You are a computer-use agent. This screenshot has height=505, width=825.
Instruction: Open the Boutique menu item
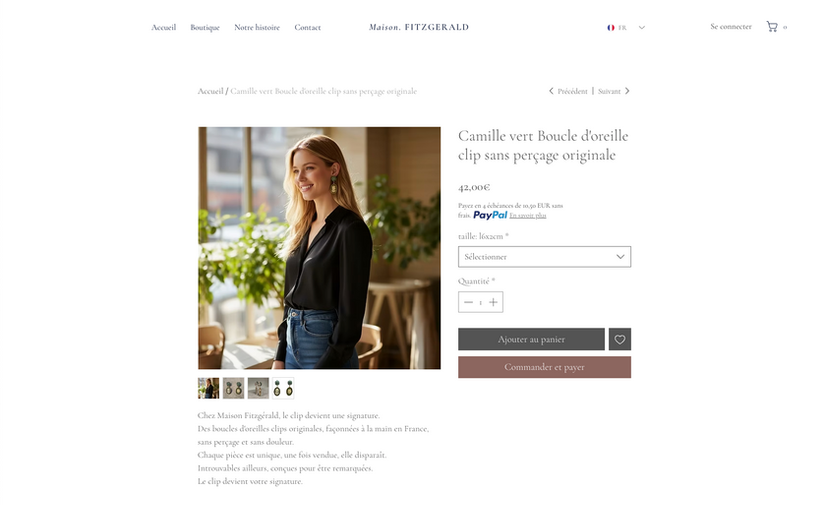tap(205, 27)
